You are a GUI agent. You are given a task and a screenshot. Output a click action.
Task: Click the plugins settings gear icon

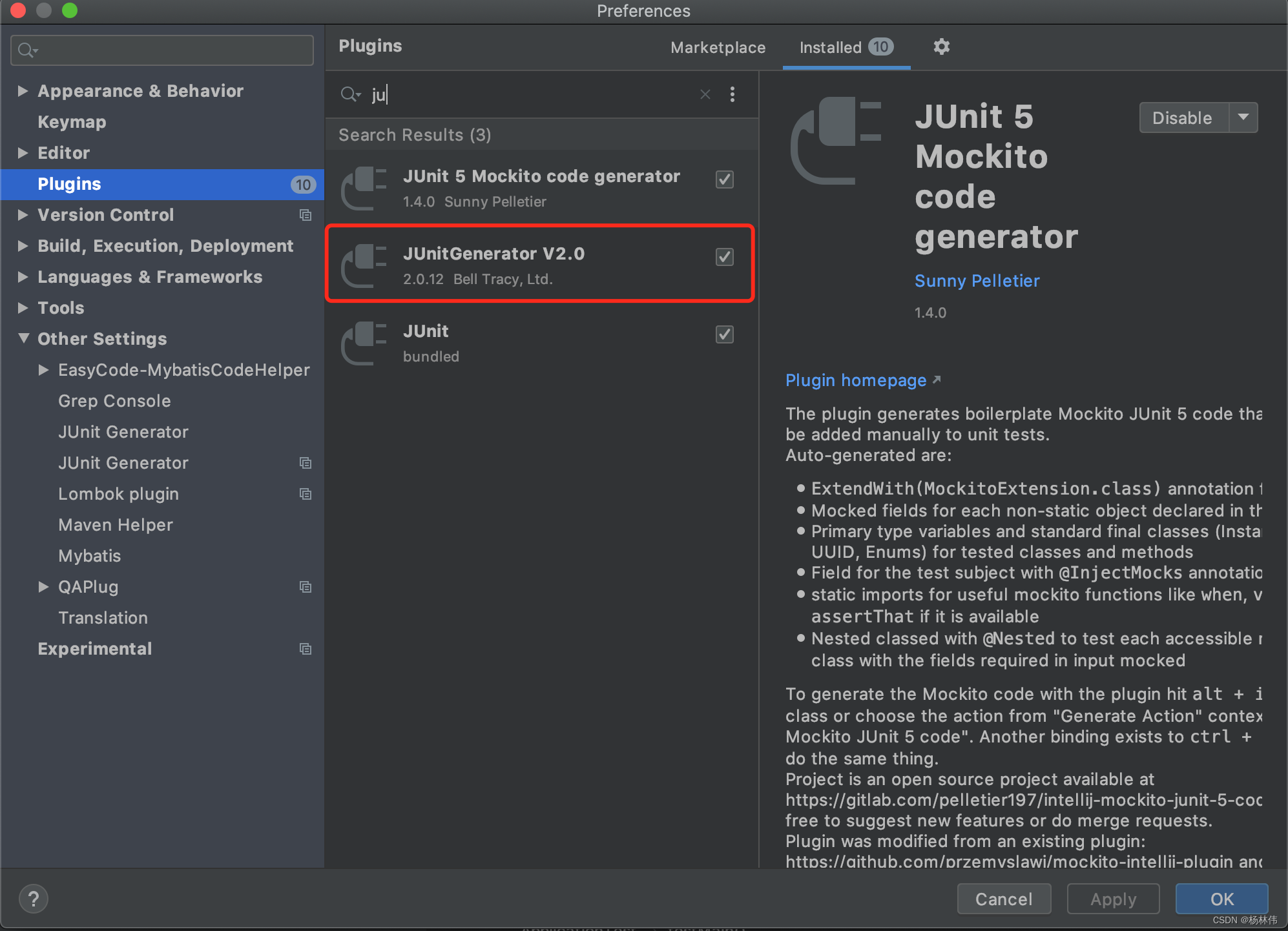click(941, 46)
